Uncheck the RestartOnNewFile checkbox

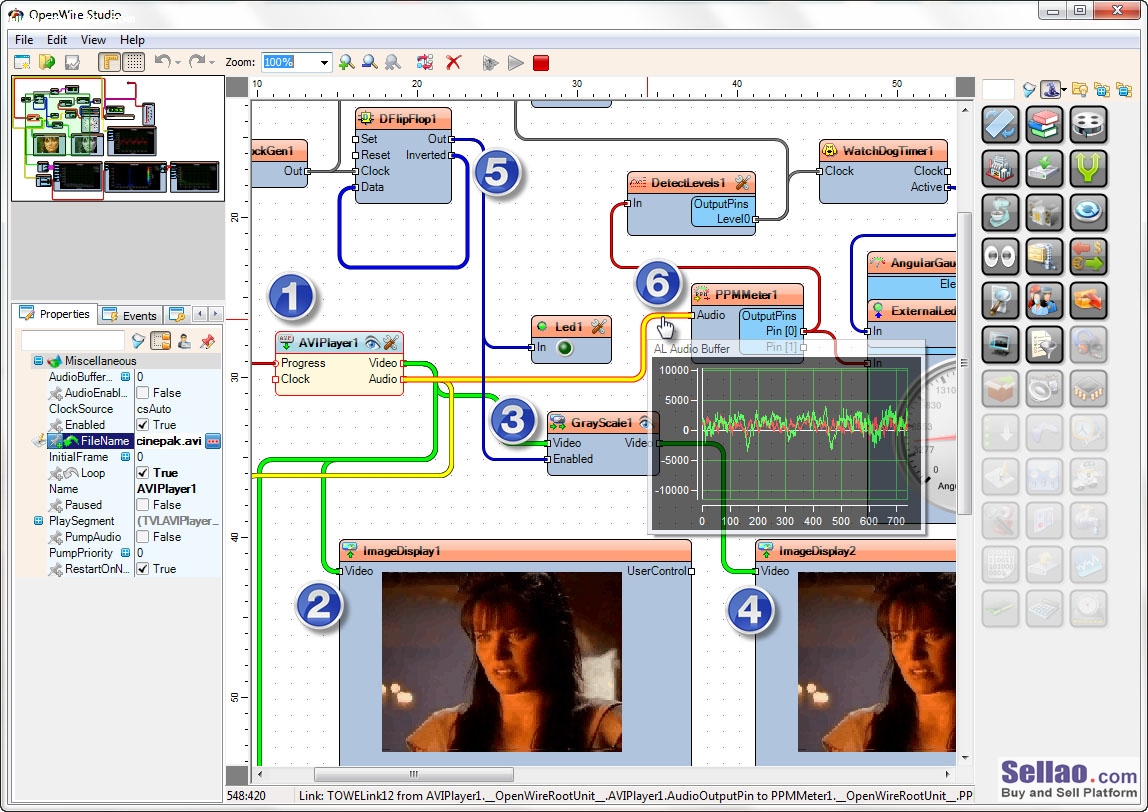click(x=143, y=569)
